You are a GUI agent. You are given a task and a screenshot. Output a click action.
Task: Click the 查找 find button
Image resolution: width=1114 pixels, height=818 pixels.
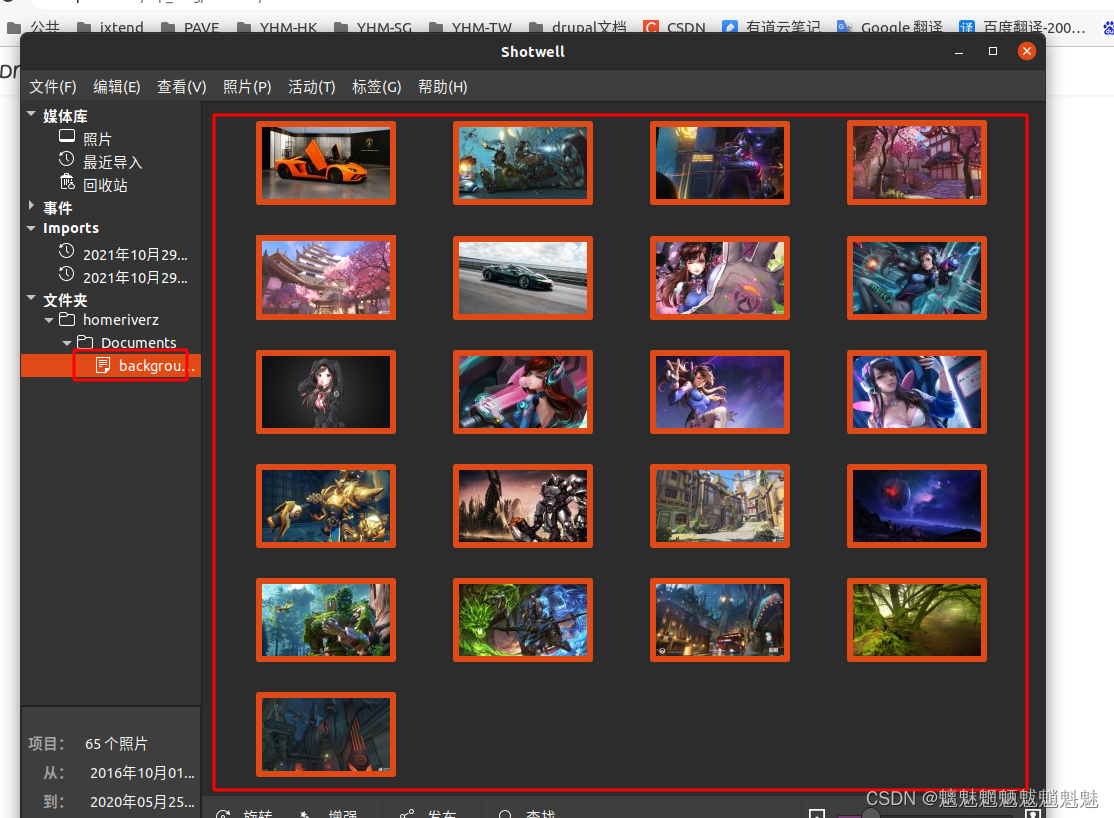coord(526,812)
